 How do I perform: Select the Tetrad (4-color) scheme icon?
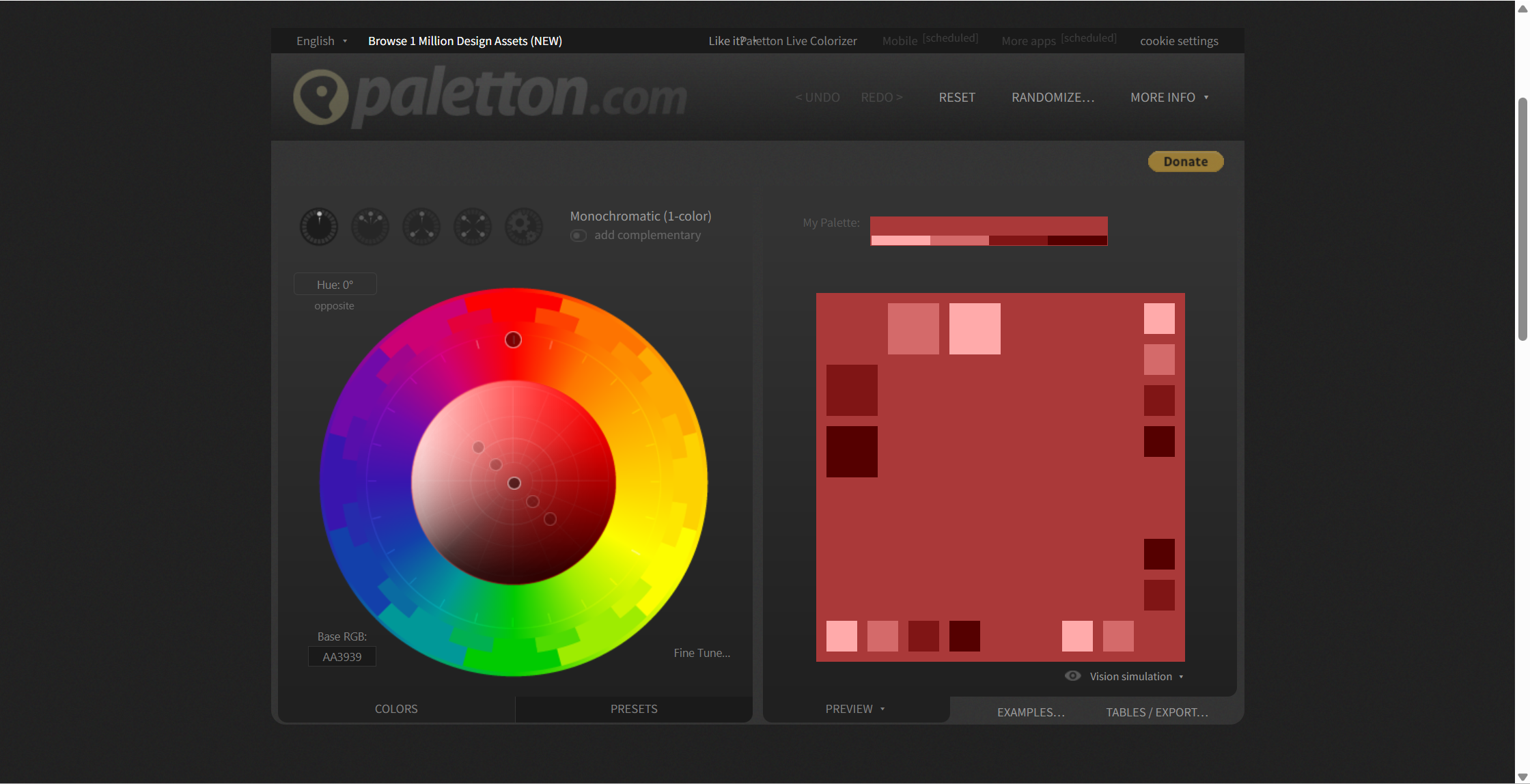[473, 227]
